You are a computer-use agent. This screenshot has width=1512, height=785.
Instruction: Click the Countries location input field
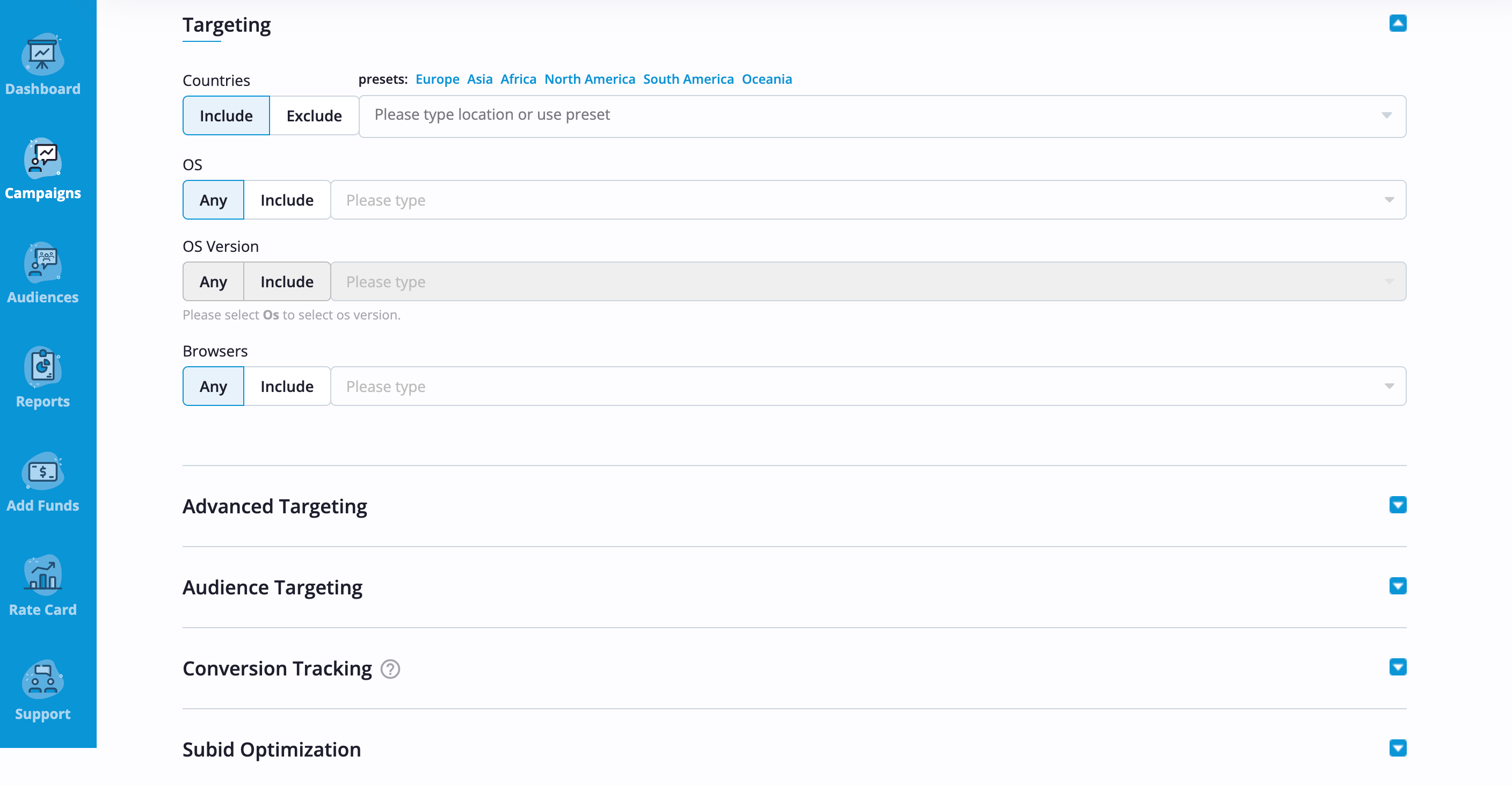[882, 117]
